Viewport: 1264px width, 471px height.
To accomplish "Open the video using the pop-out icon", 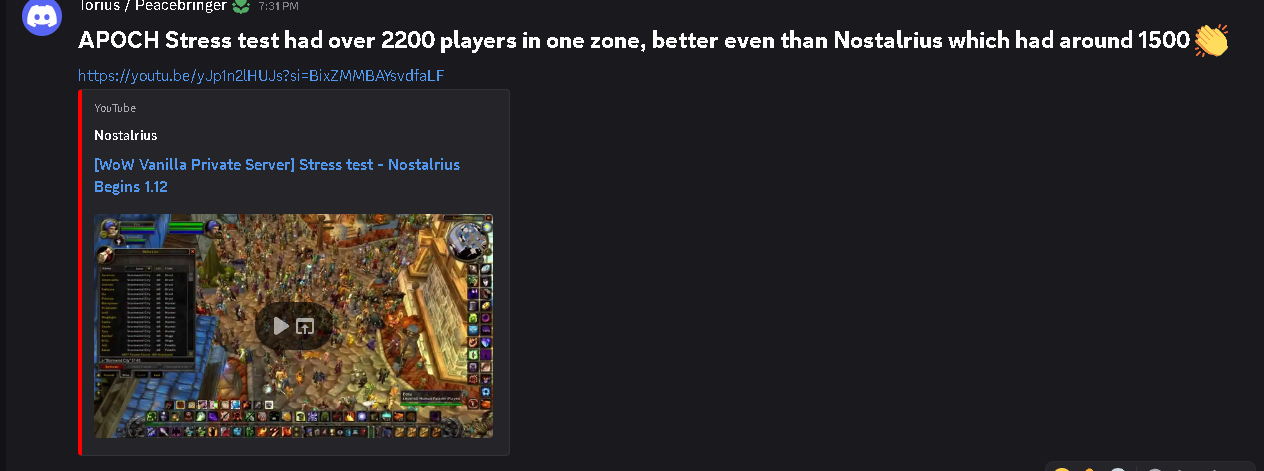I will [x=305, y=326].
